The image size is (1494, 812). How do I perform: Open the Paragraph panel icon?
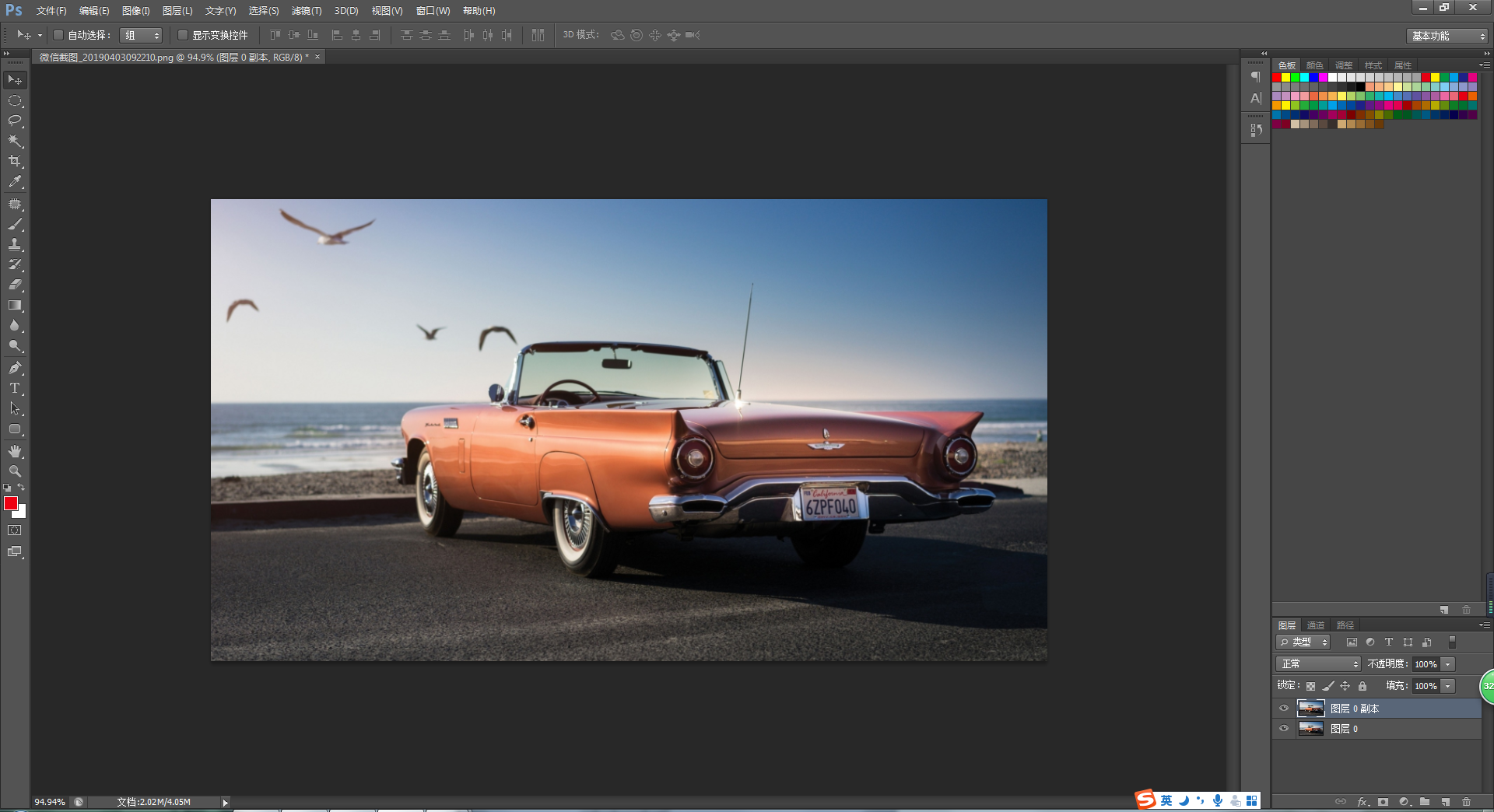click(1256, 76)
